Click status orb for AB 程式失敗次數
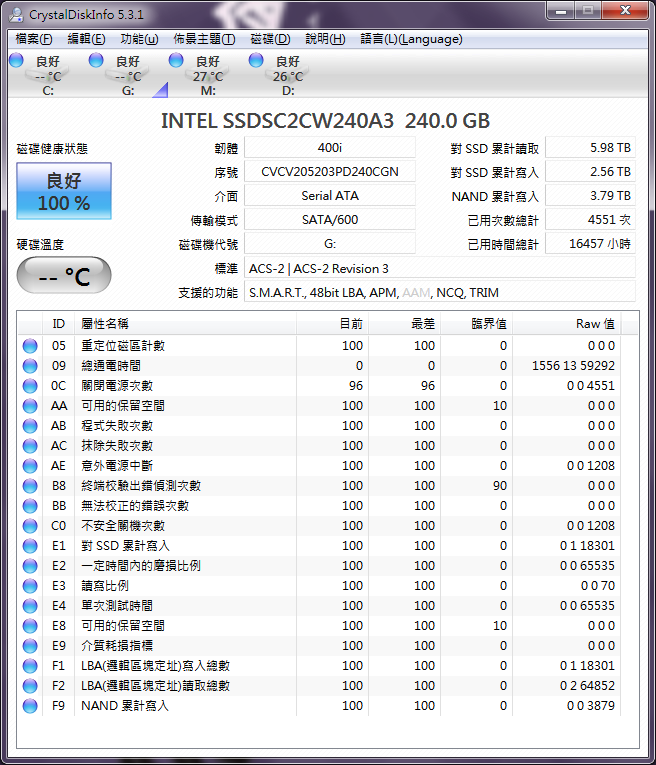Viewport: 656px width, 765px height. click(30, 425)
